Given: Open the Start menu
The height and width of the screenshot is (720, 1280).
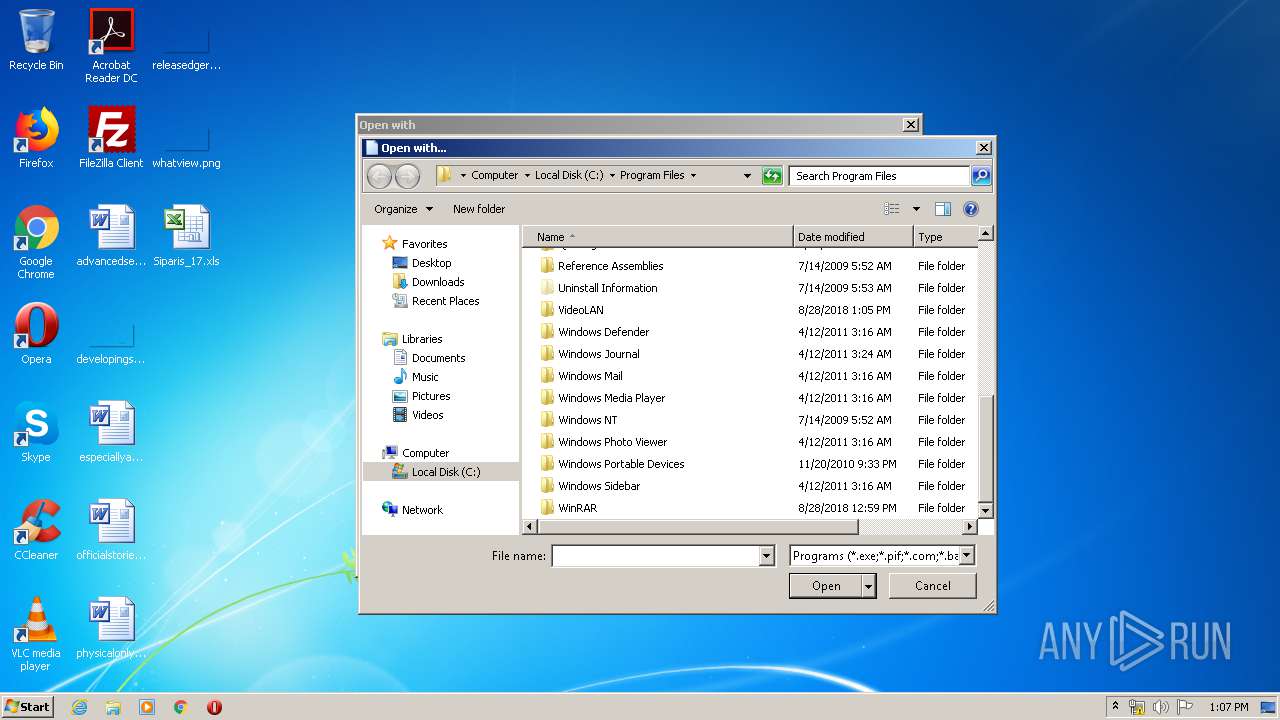Looking at the screenshot, I should coord(27,707).
